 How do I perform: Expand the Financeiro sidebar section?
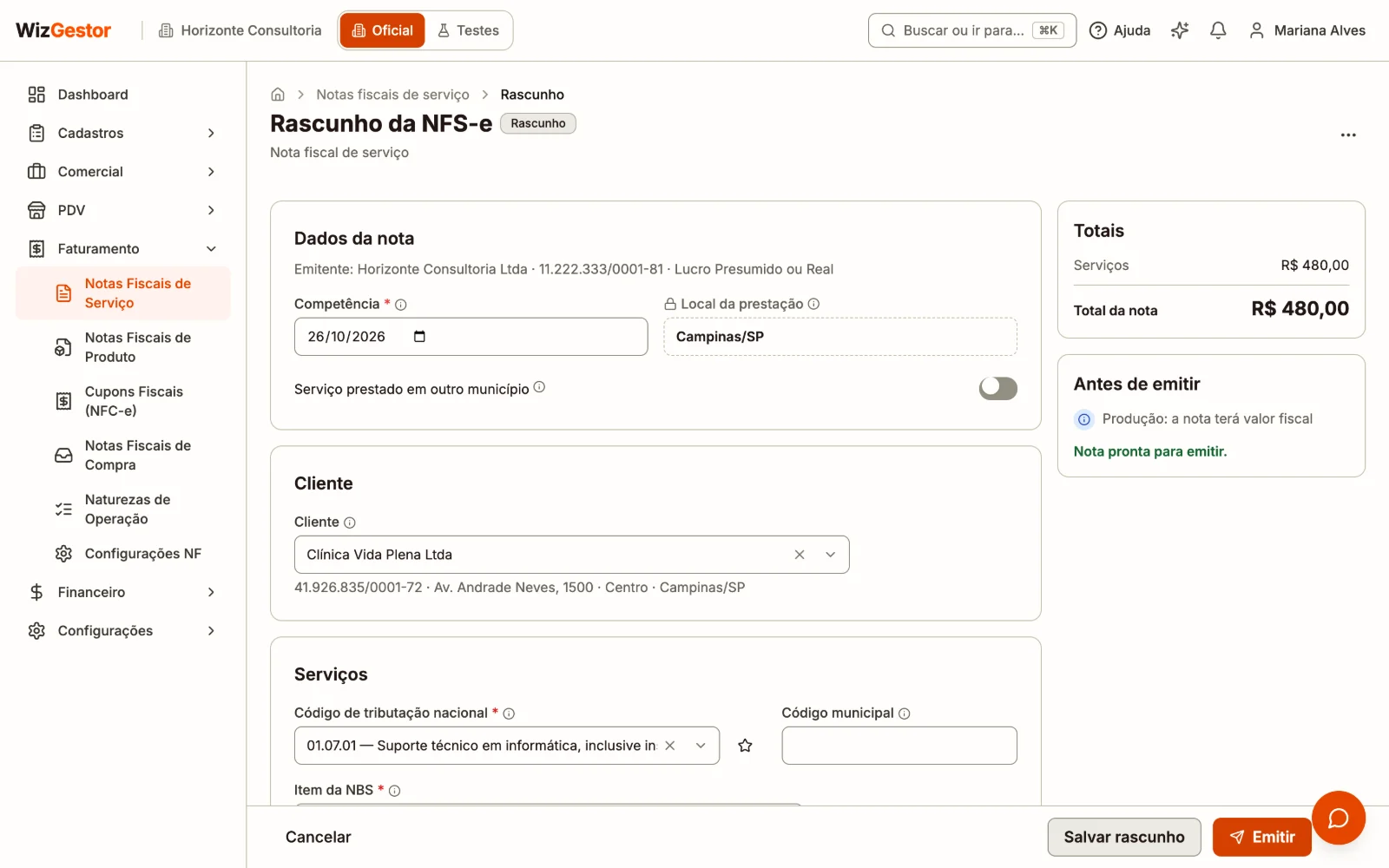pos(122,592)
